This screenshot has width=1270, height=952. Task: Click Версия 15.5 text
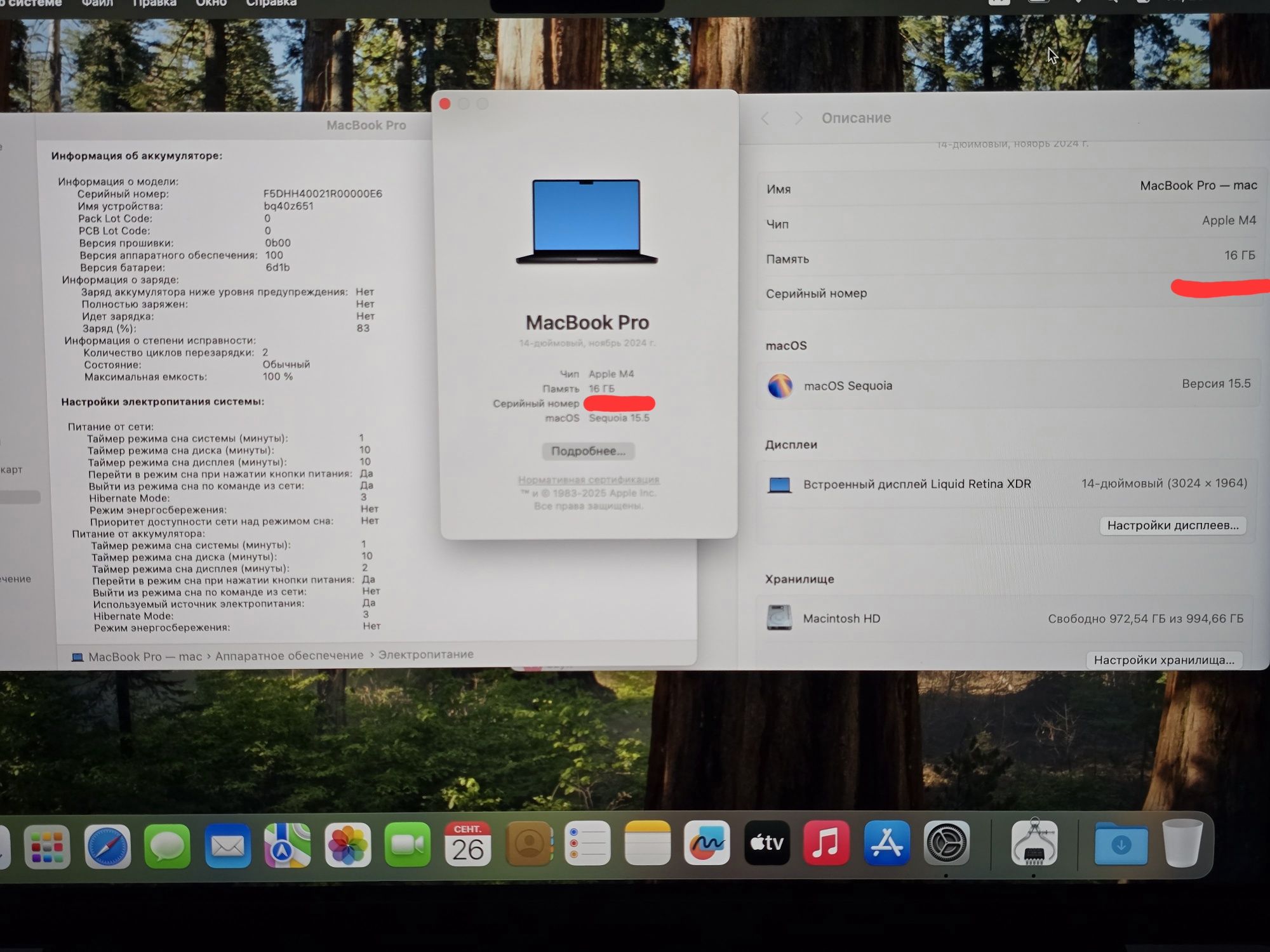pos(1216,384)
